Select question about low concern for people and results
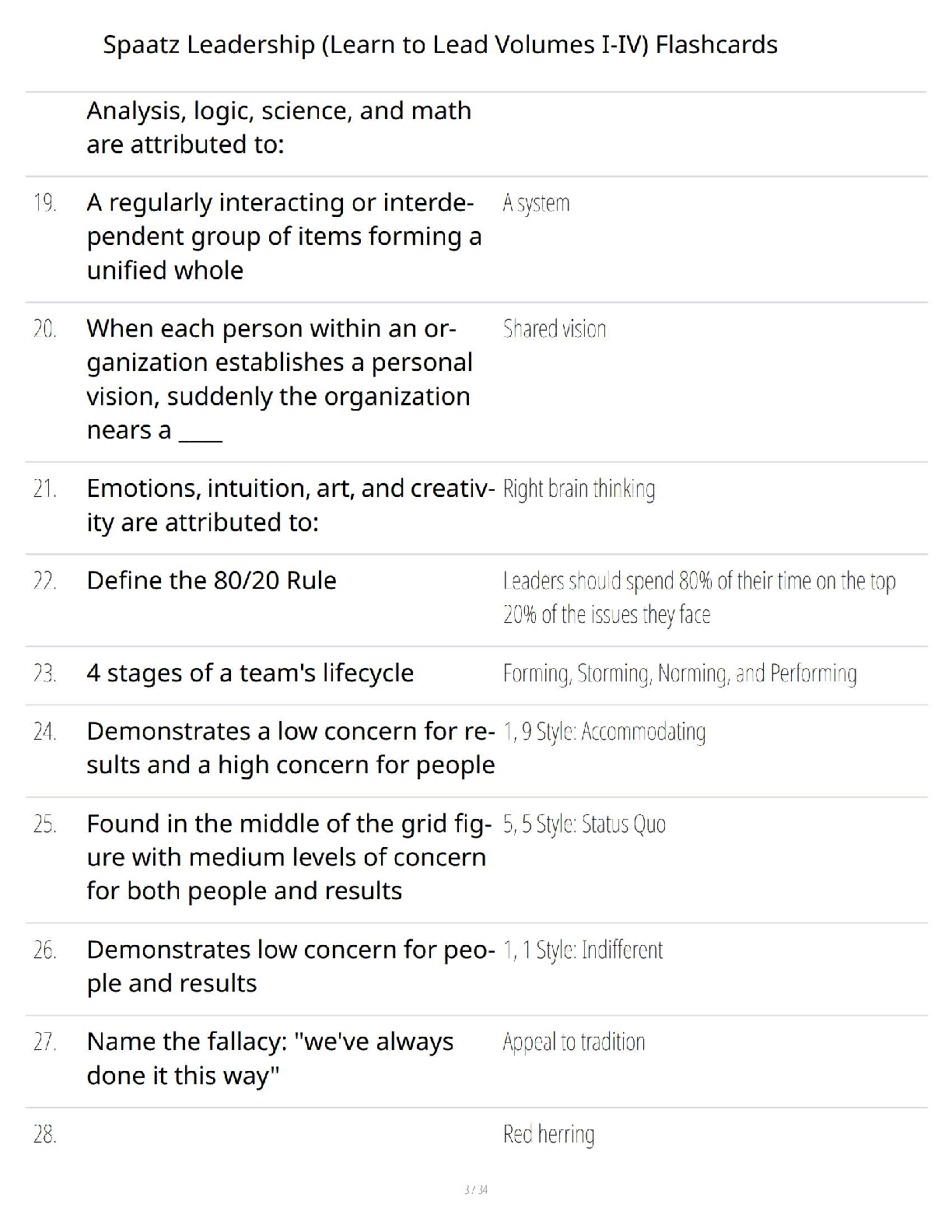The image size is (952, 1232). 291,967
